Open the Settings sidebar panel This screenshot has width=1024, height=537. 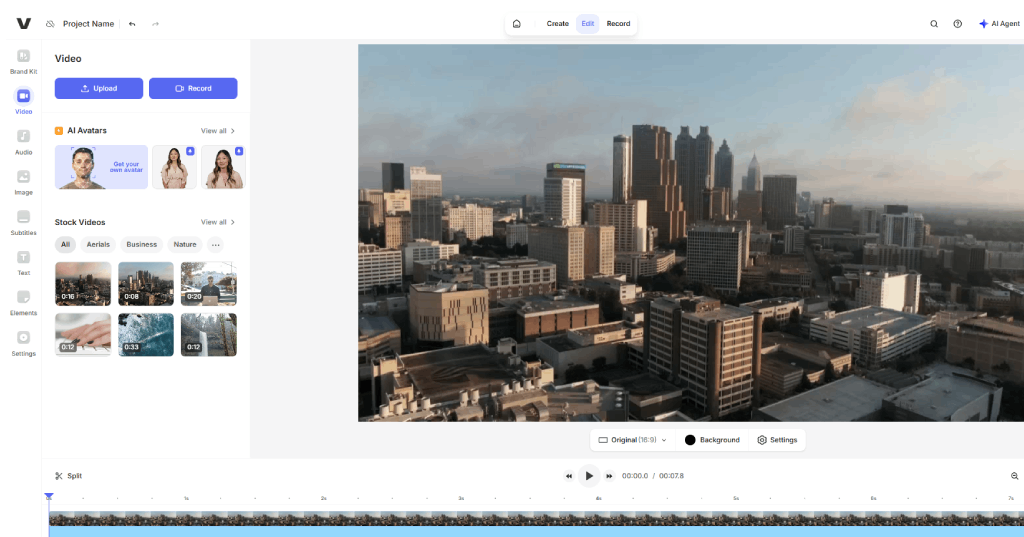[24, 344]
